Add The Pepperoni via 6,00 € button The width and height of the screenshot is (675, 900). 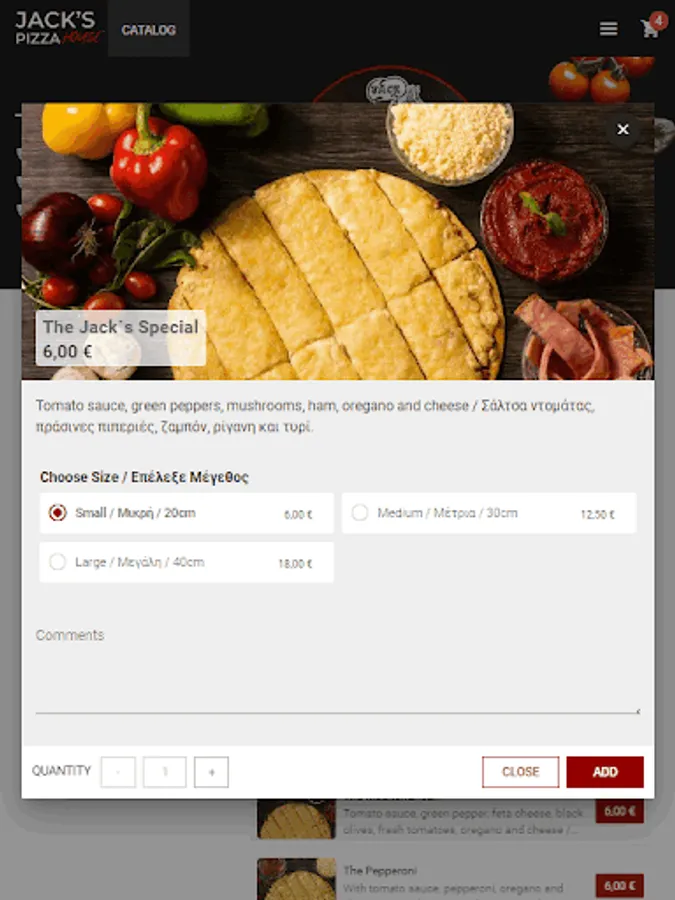(x=620, y=886)
